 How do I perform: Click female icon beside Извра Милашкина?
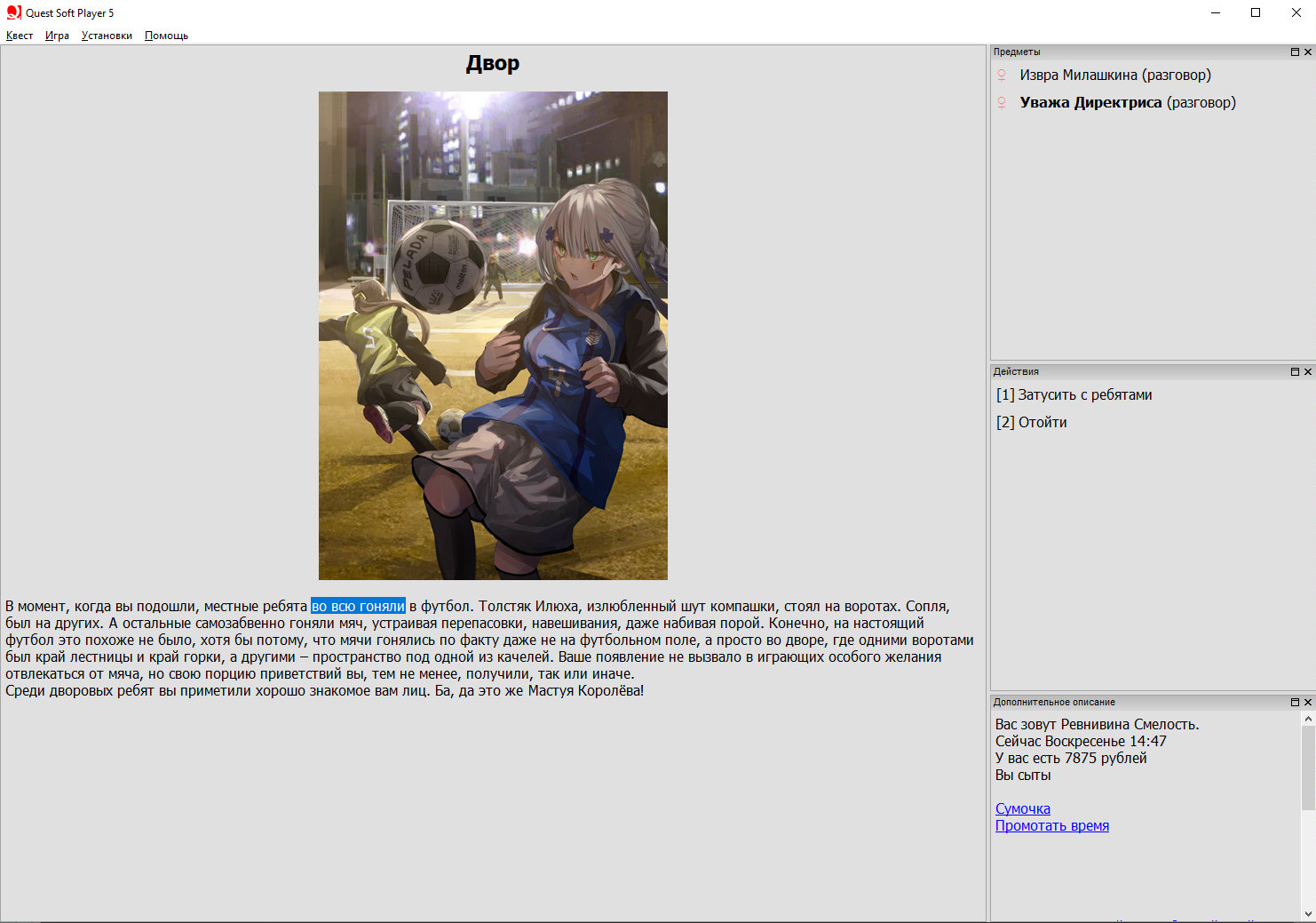(x=1002, y=76)
